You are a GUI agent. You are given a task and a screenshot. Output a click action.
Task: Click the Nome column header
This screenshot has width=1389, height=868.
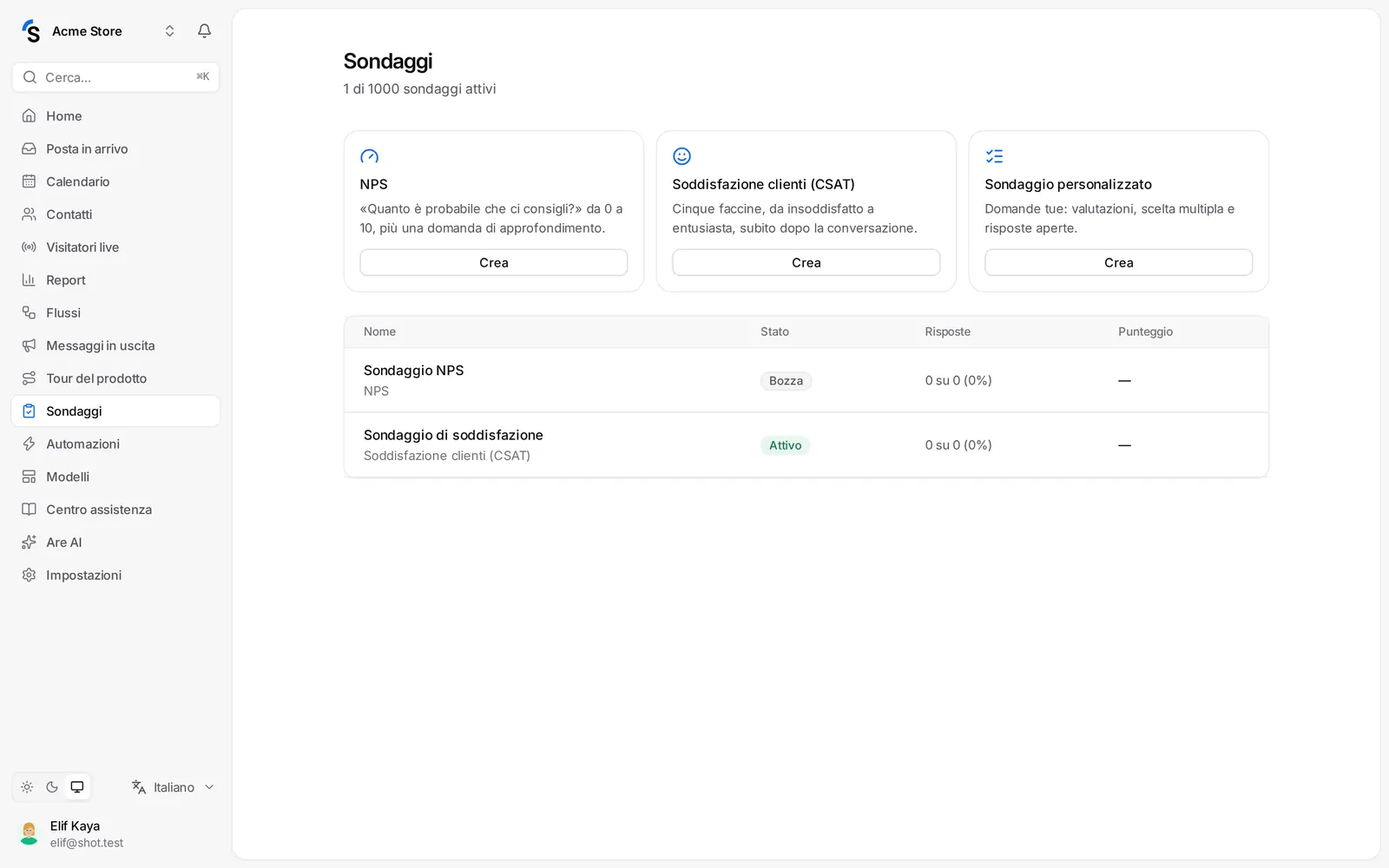point(379,332)
